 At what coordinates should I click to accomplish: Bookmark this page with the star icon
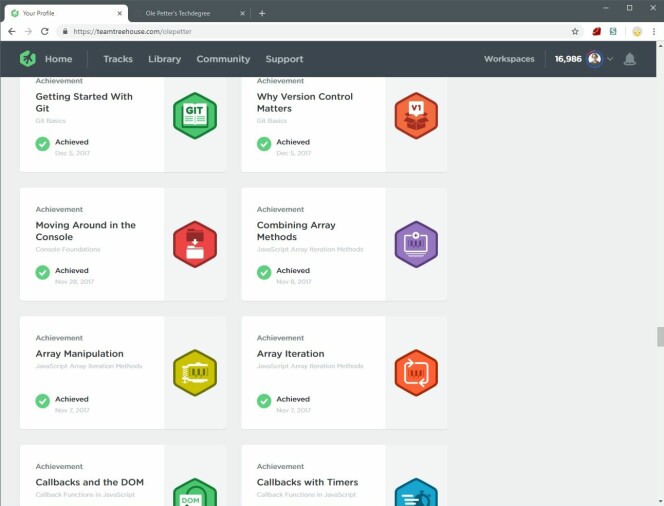[x=575, y=31]
